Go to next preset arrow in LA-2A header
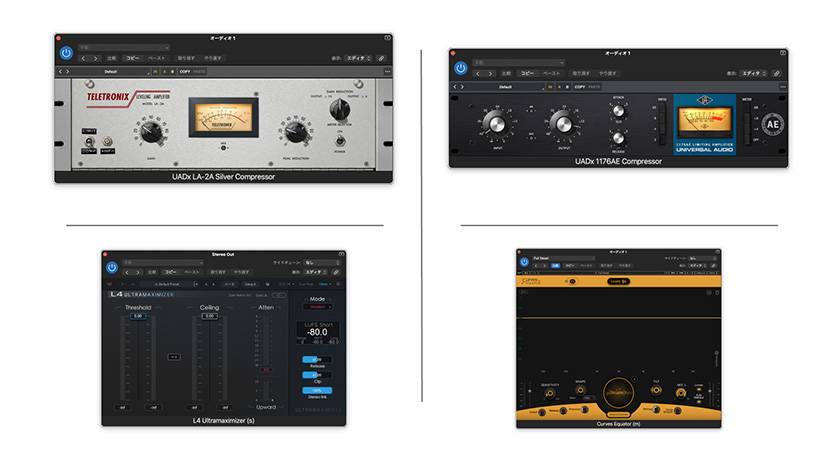Screen dimensions: 840x462 coord(68,72)
